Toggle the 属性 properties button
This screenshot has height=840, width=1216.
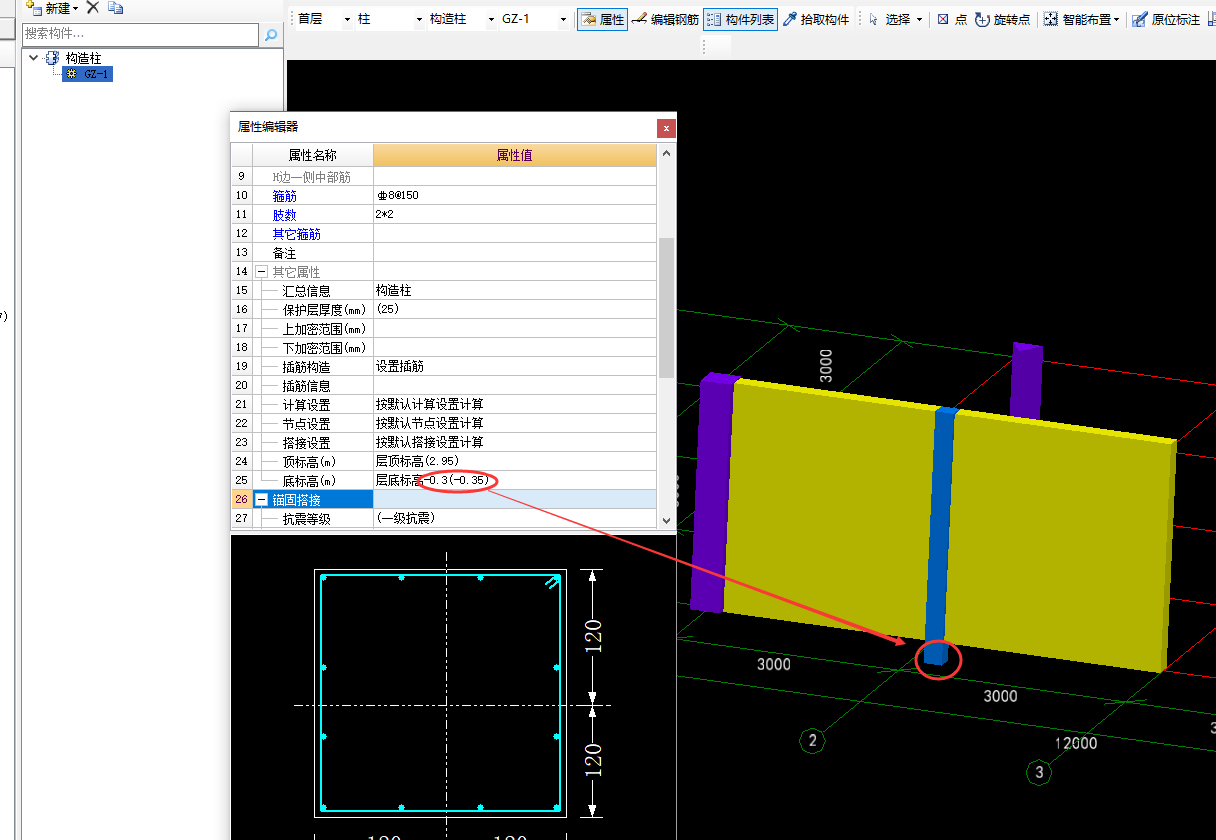(603, 19)
